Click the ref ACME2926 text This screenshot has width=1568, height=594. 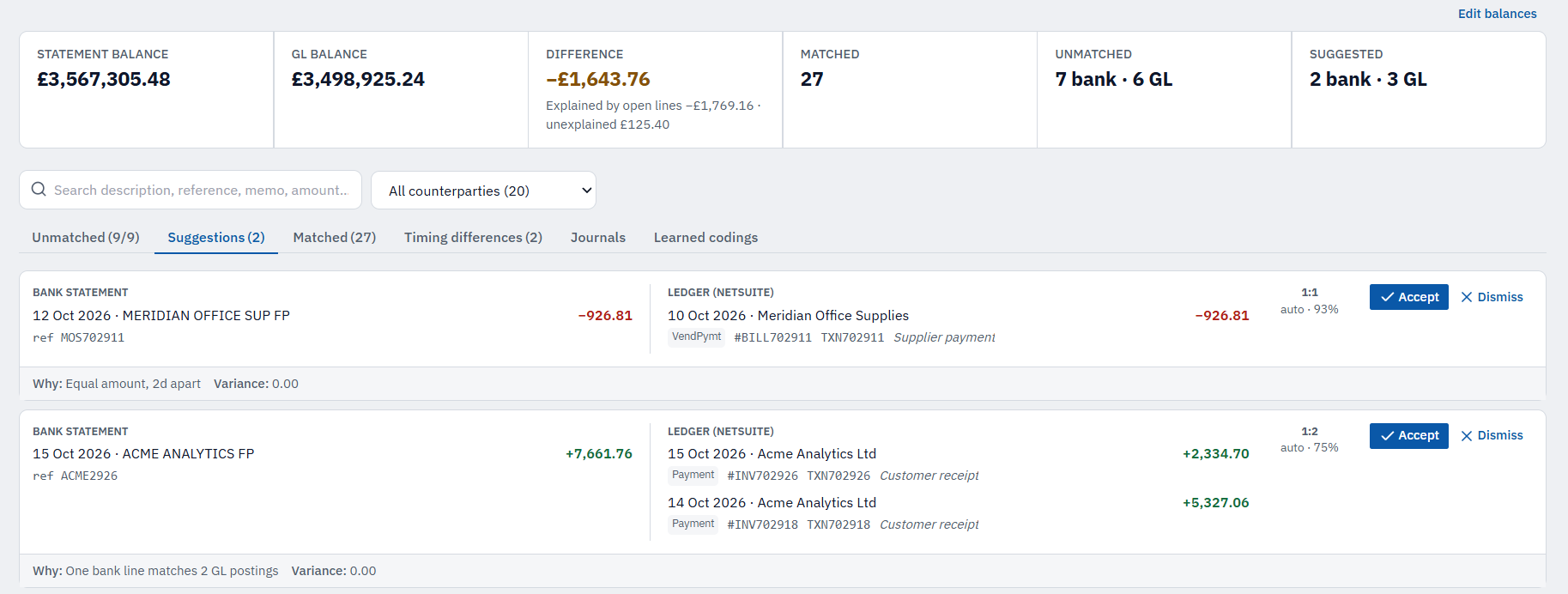(75, 476)
